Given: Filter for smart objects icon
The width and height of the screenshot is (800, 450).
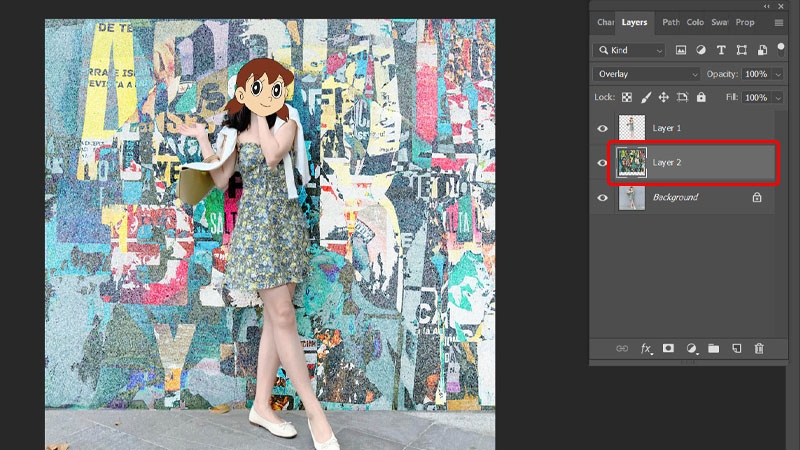Looking at the screenshot, I should [x=762, y=50].
